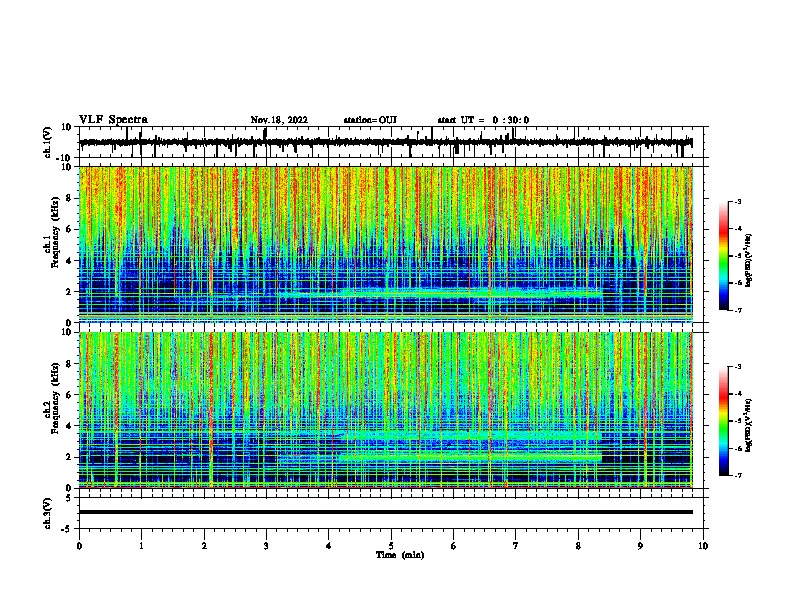Click the "8" kHz tick of ch.2 spectrogram
This screenshot has width=792, height=612.
point(70,364)
